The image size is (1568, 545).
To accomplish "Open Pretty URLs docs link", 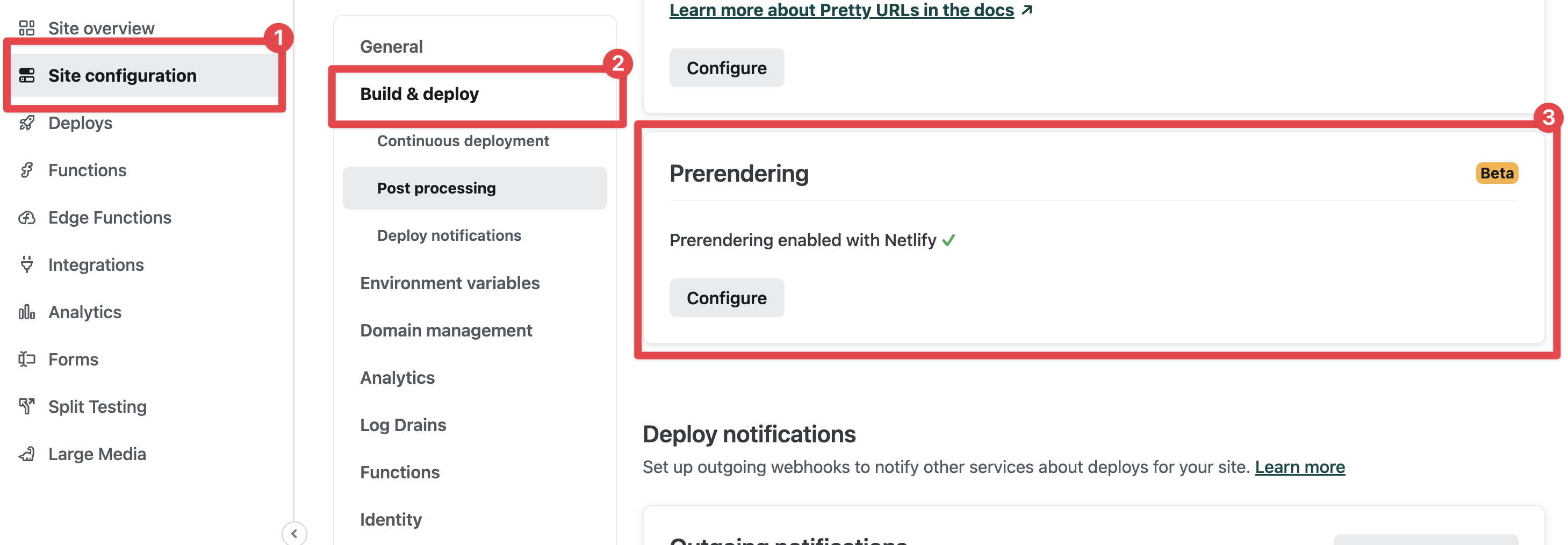I will [x=841, y=10].
